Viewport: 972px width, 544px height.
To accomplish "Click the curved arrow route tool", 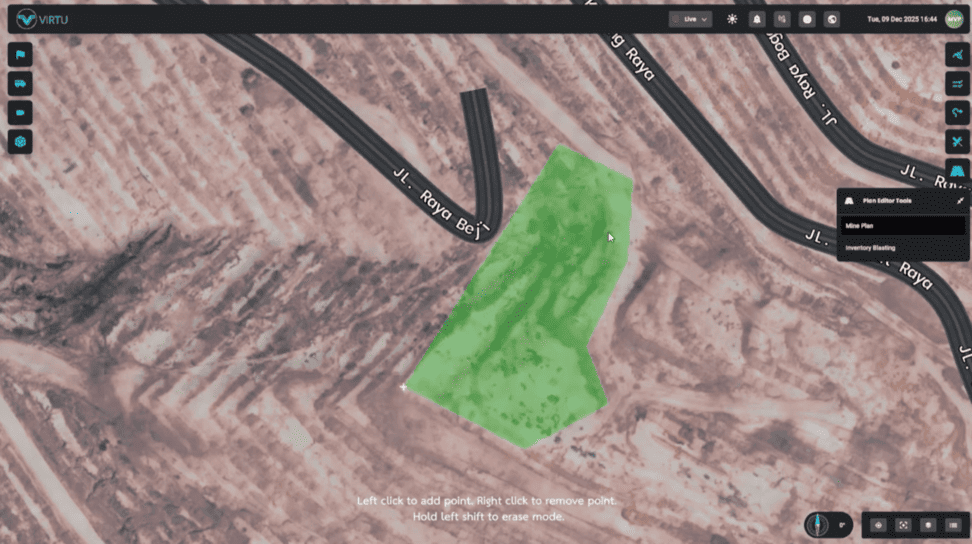I will pos(957,113).
